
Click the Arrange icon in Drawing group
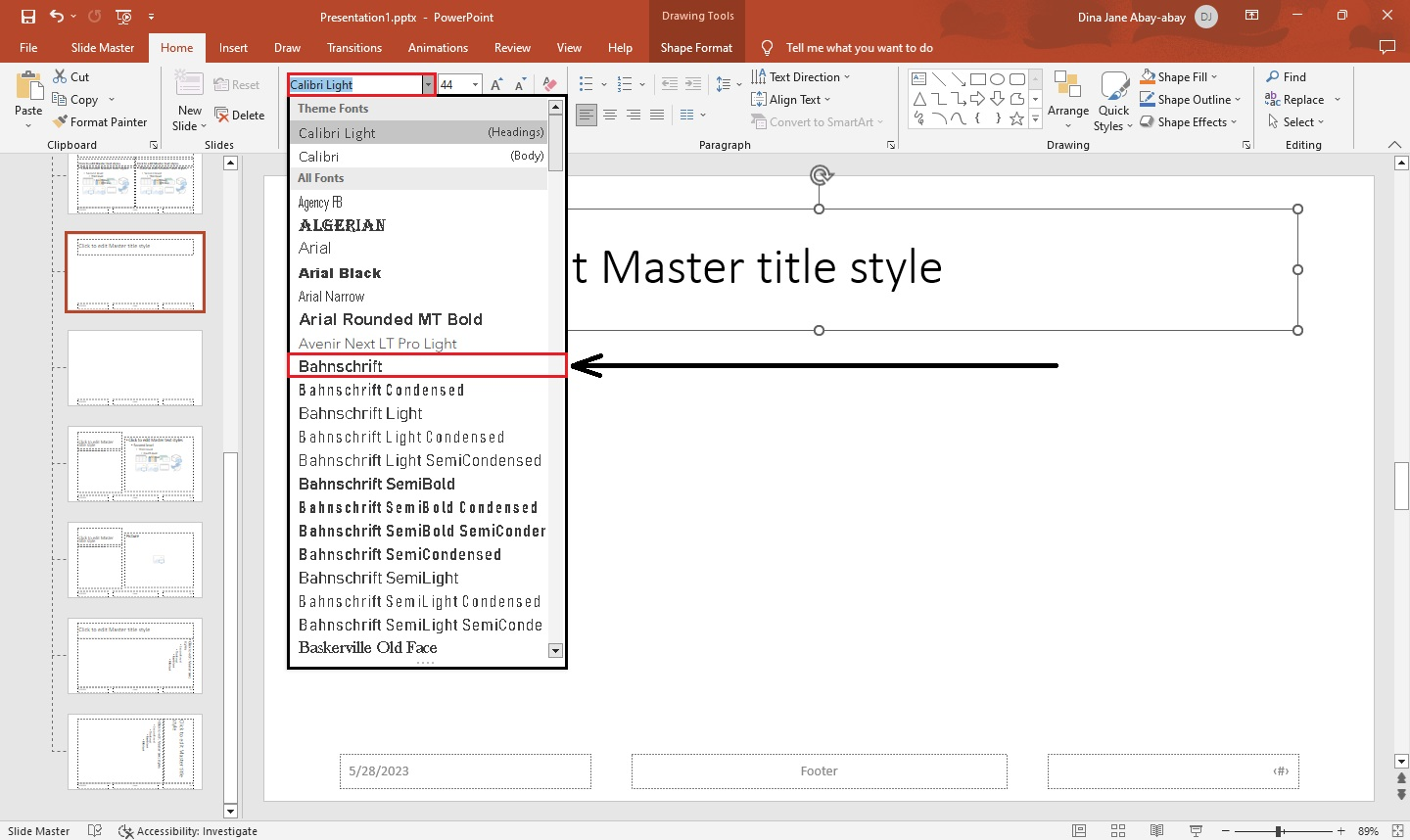click(1067, 99)
